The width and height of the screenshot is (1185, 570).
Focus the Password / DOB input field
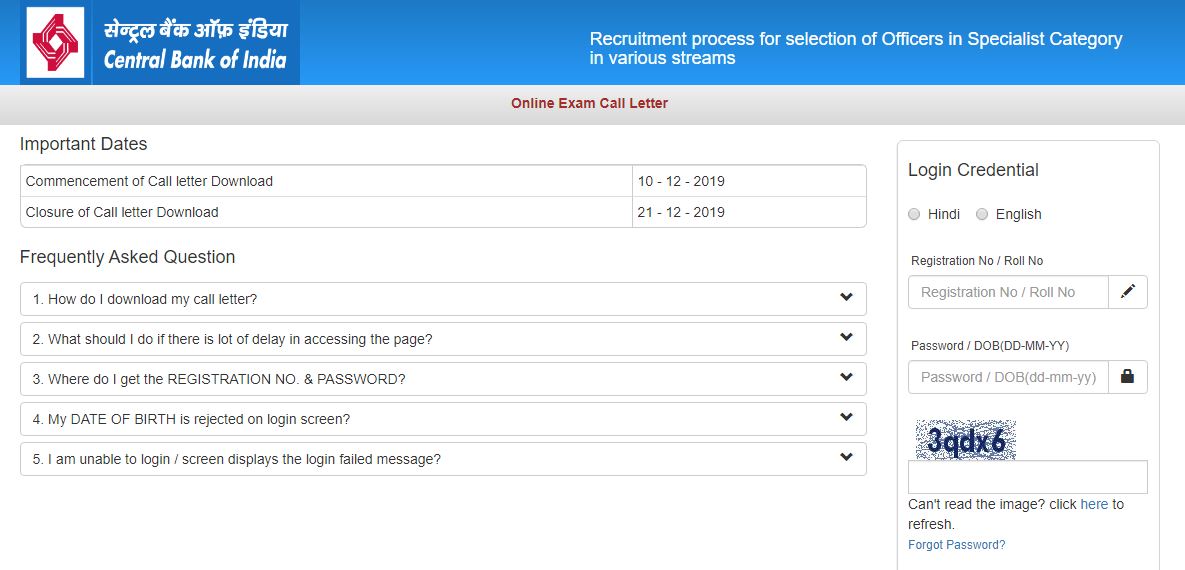(1008, 377)
